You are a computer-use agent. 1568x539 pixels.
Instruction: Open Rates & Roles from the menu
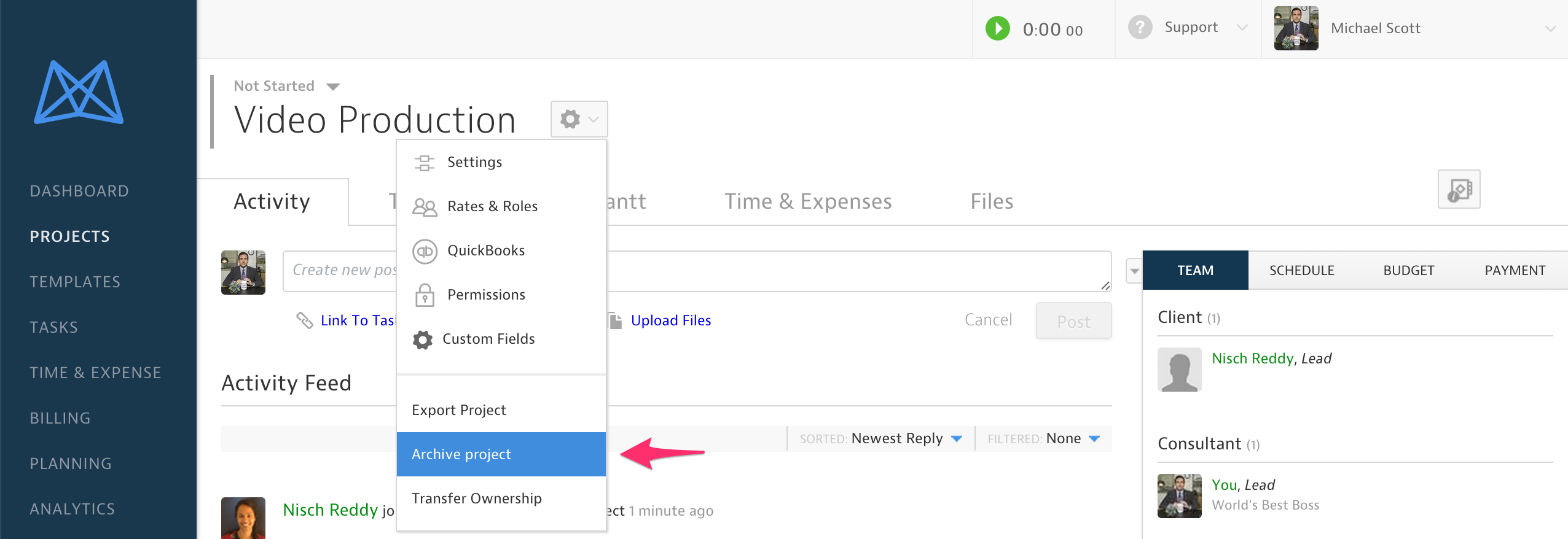(492, 206)
